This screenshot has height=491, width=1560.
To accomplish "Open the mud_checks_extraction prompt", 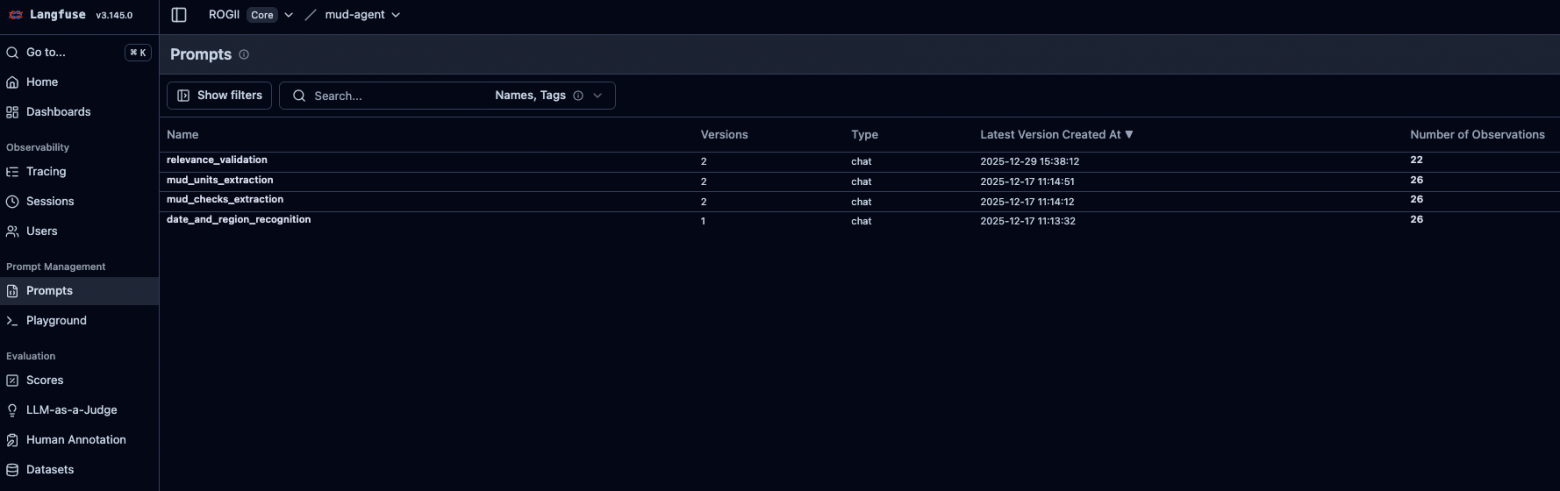I will tap(225, 200).
